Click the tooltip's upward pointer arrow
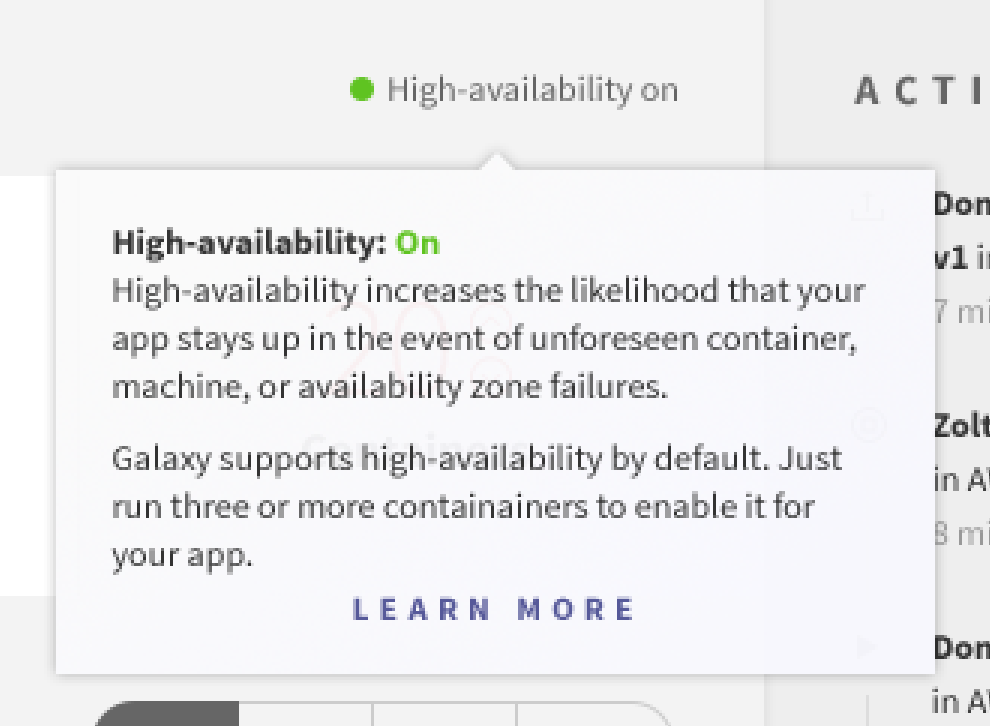 click(x=496, y=161)
